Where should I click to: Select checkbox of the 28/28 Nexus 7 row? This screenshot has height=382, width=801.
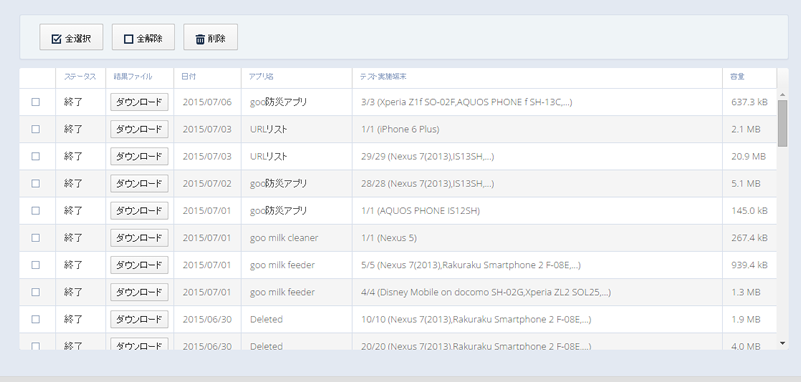[35, 183]
